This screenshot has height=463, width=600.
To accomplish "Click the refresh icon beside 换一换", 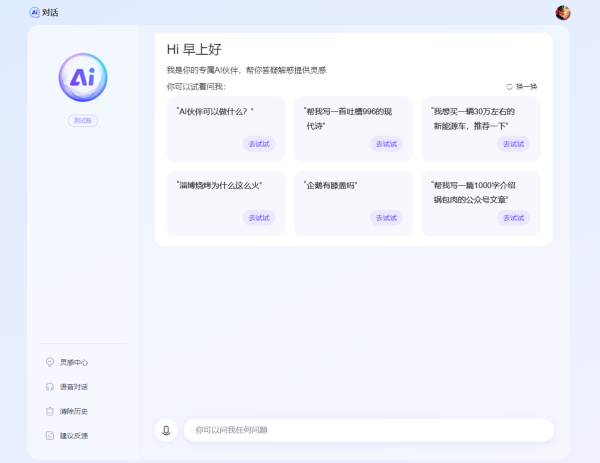I will [x=509, y=87].
